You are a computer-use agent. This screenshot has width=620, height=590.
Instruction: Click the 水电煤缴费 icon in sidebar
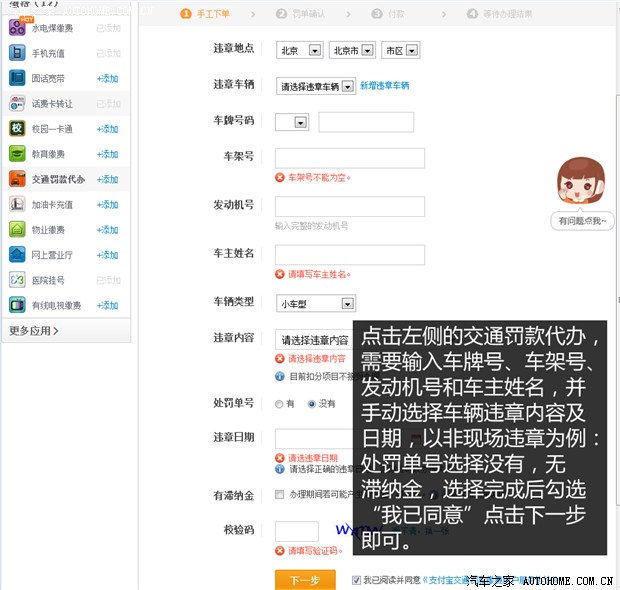coord(17,28)
